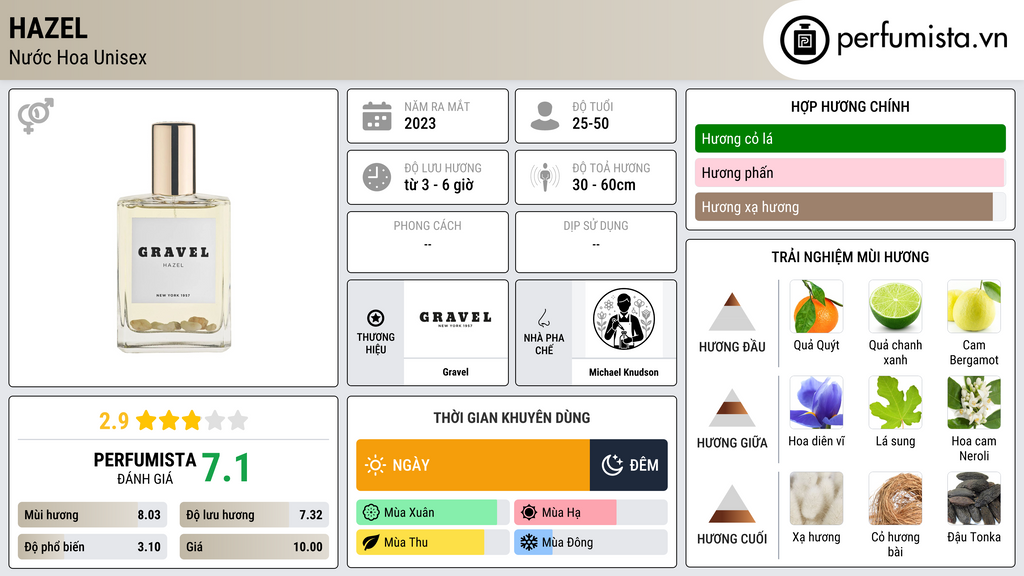Click the leaf icon for Mùa Thu
Viewport: 1024px width, 576px height.
point(371,542)
